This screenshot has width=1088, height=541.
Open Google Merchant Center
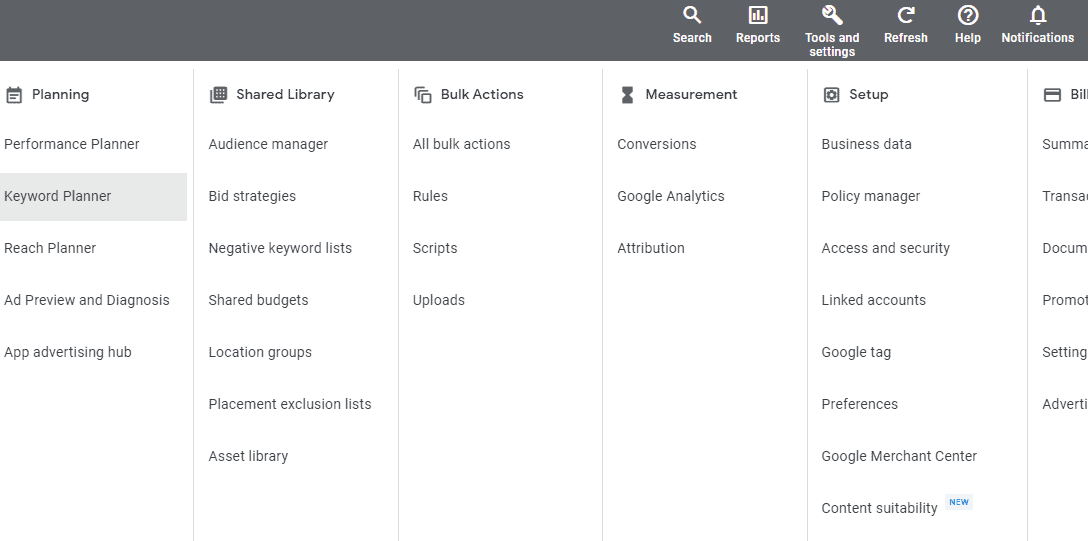tap(899, 456)
